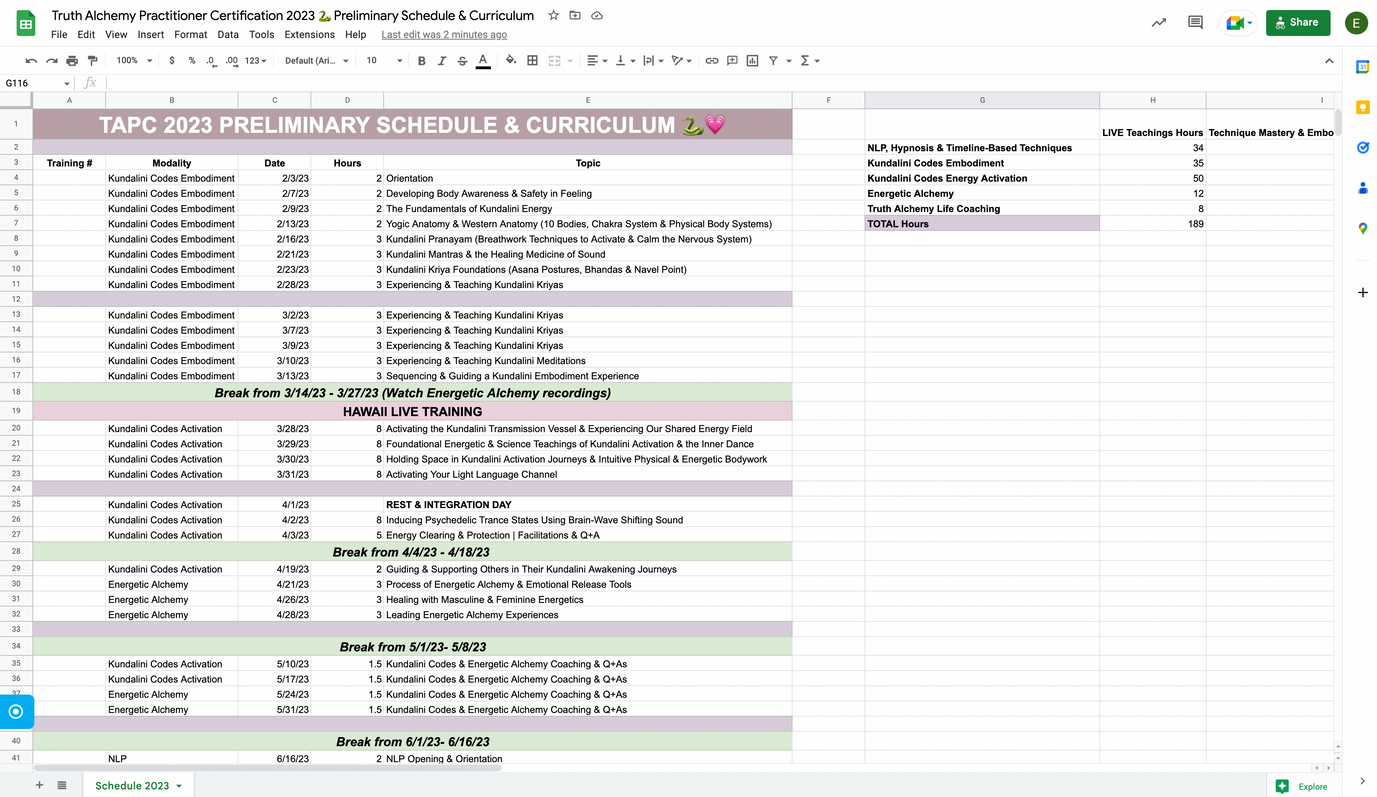The height and width of the screenshot is (797, 1377).
Task: Open the Functions sigma dropdown
Action: [x=810, y=61]
